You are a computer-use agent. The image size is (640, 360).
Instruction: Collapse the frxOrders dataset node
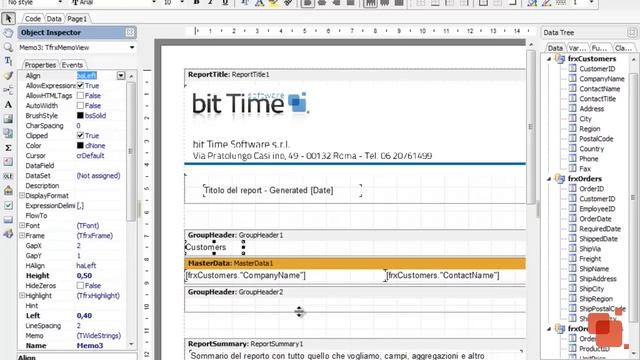[549, 179]
